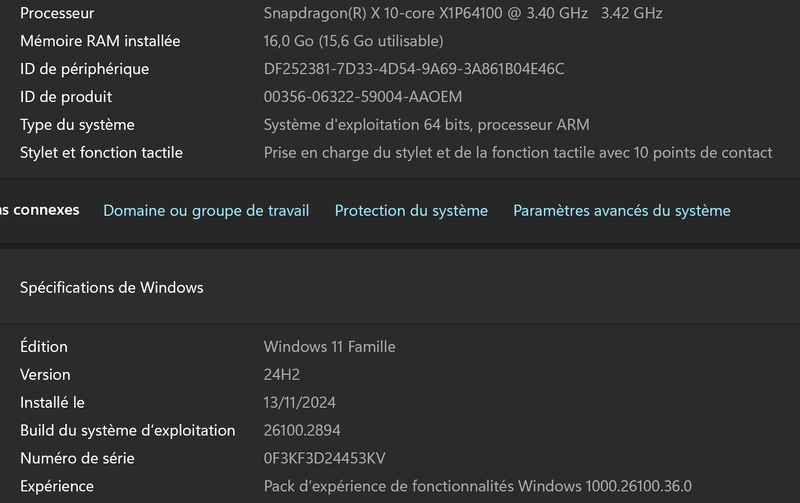Click the Numéro de série label

(77, 458)
